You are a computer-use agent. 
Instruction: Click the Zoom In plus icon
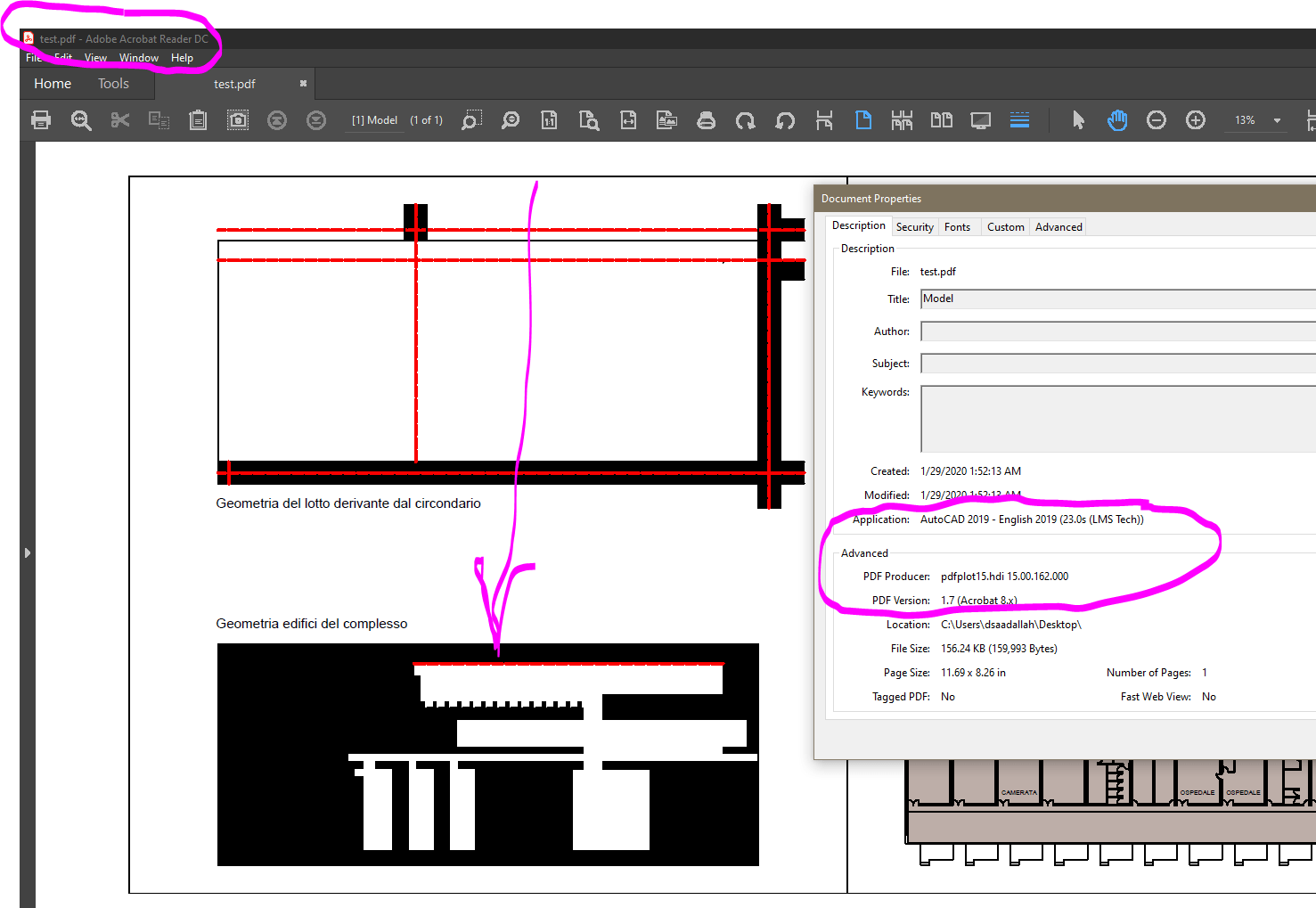tap(1195, 119)
